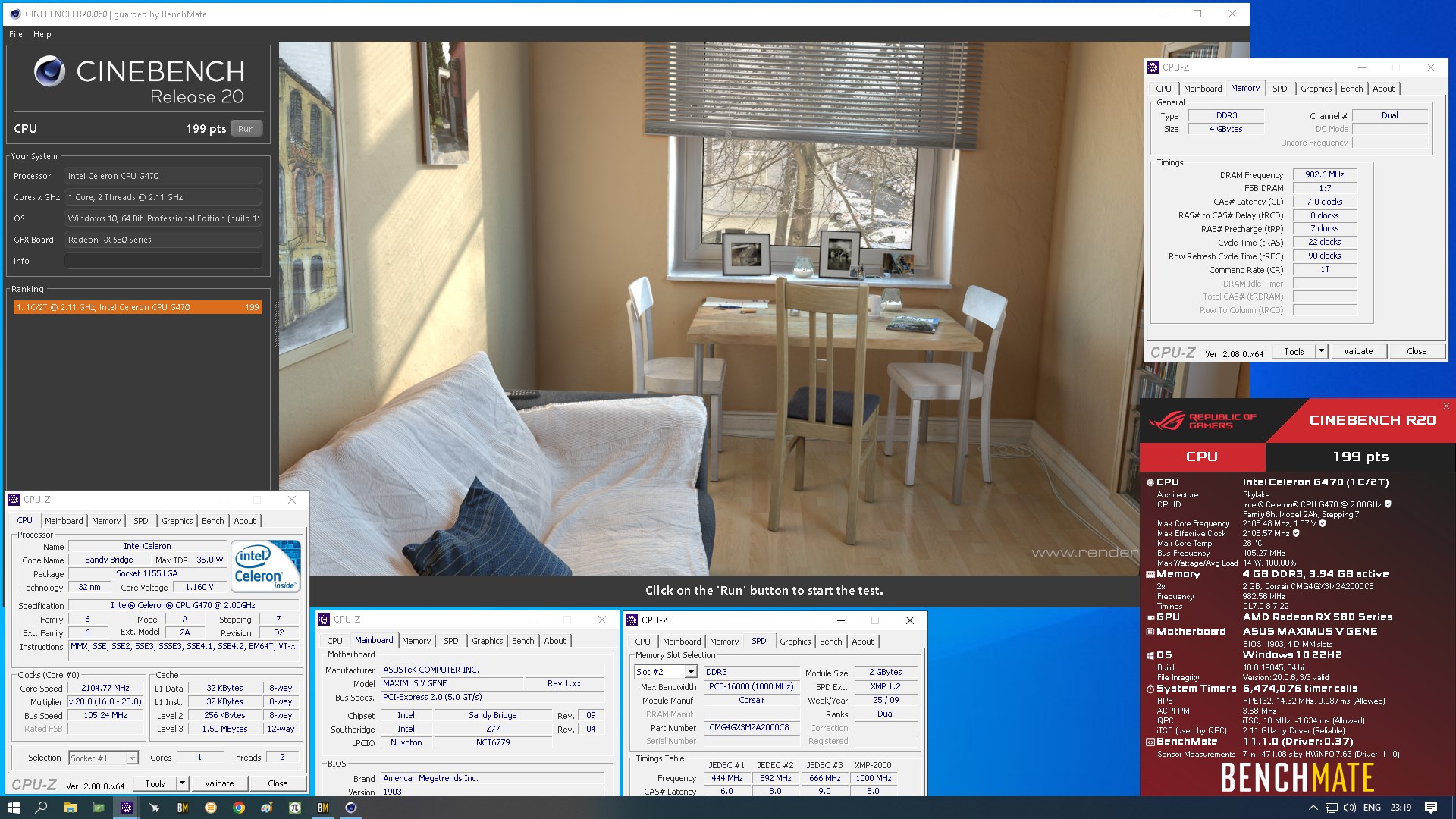The image size is (1456, 819).
Task: Click the CPU-Z icon in the Memory window title bar
Action: (1153, 67)
